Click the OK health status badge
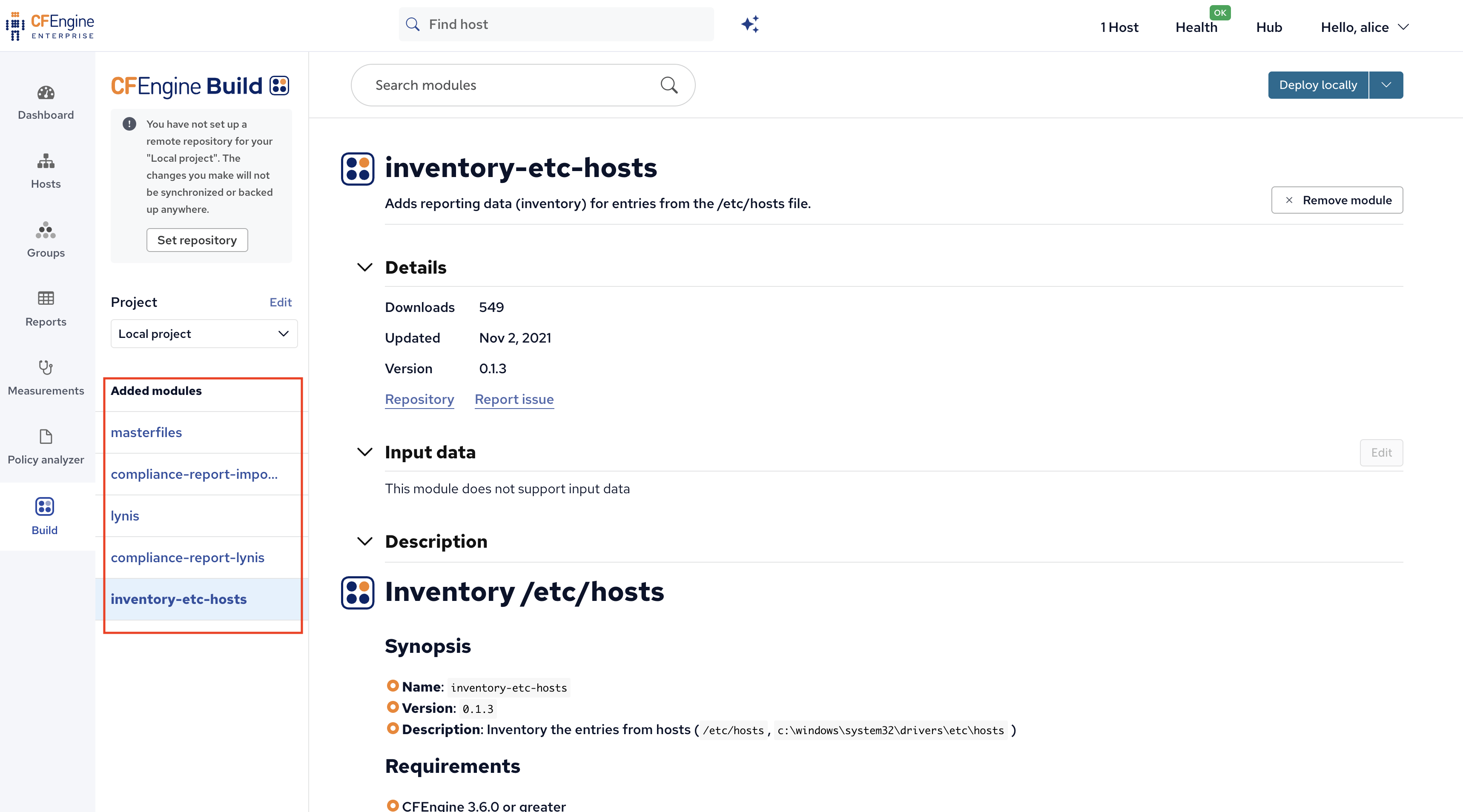 tap(1220, 12)
